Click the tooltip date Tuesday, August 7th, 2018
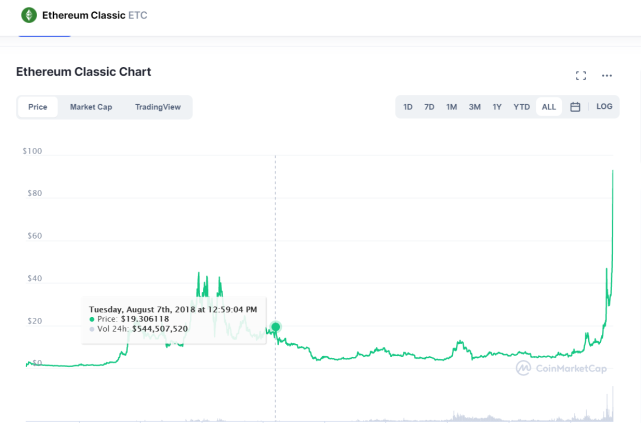Image resolution: width=641 pixels, height=423 pixels. [142, 309]
